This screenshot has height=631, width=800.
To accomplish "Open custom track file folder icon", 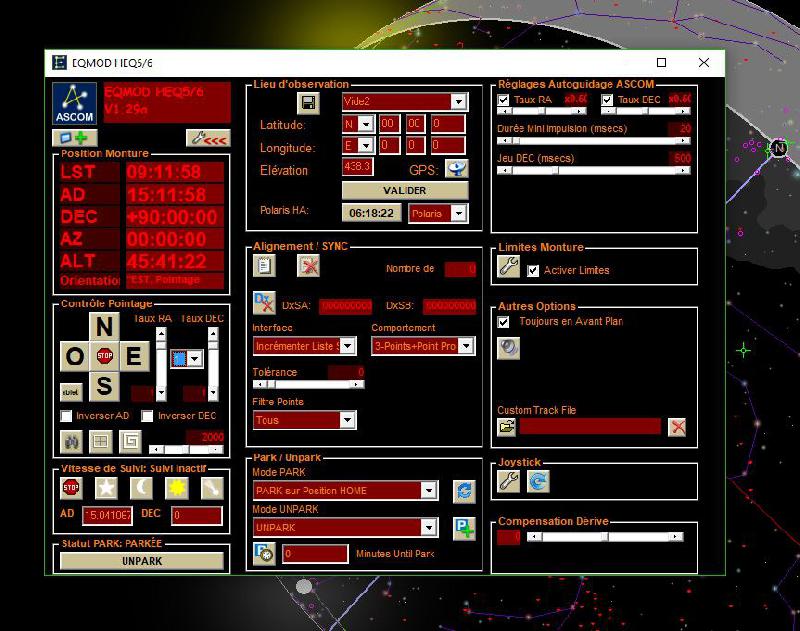I will [507, 427].
